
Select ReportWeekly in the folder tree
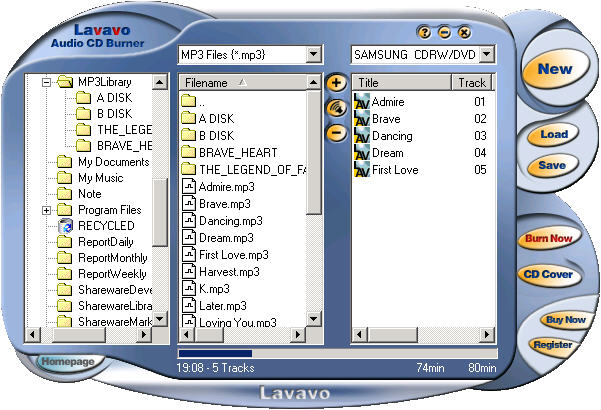click(x=112, y=274)
